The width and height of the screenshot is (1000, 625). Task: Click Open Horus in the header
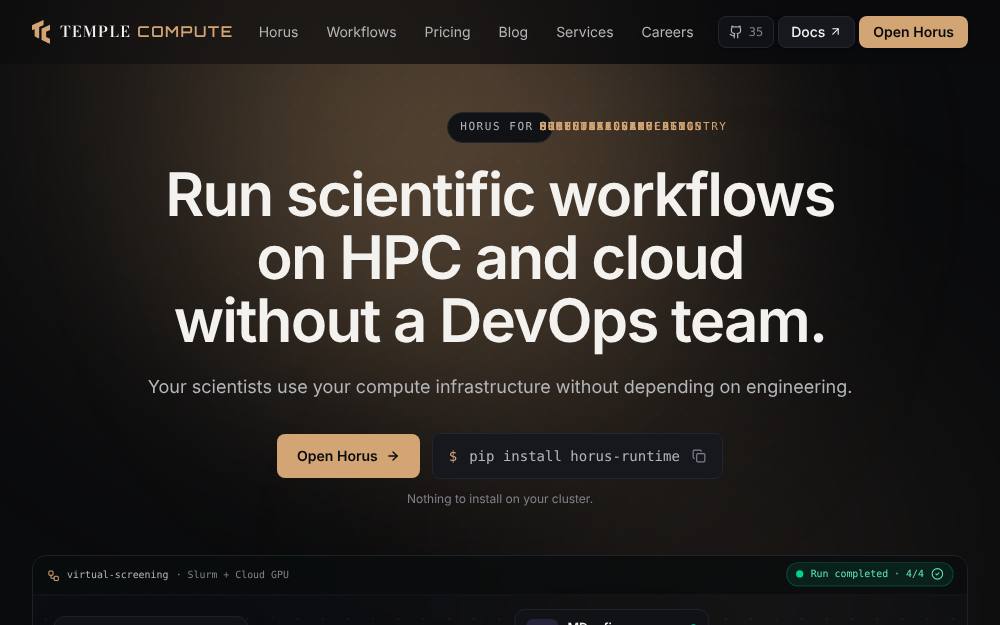pos(913,32)
